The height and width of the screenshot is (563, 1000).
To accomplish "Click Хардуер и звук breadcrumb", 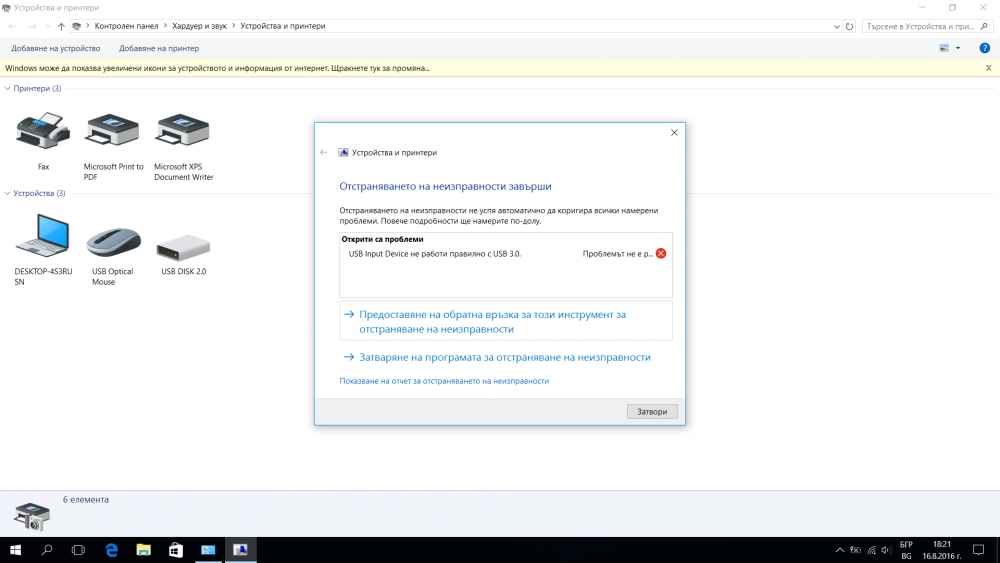I will (x=199, y=26).
